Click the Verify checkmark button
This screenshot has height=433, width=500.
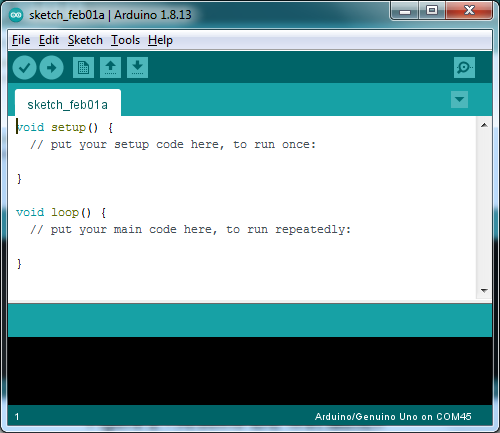pos(24,68)
